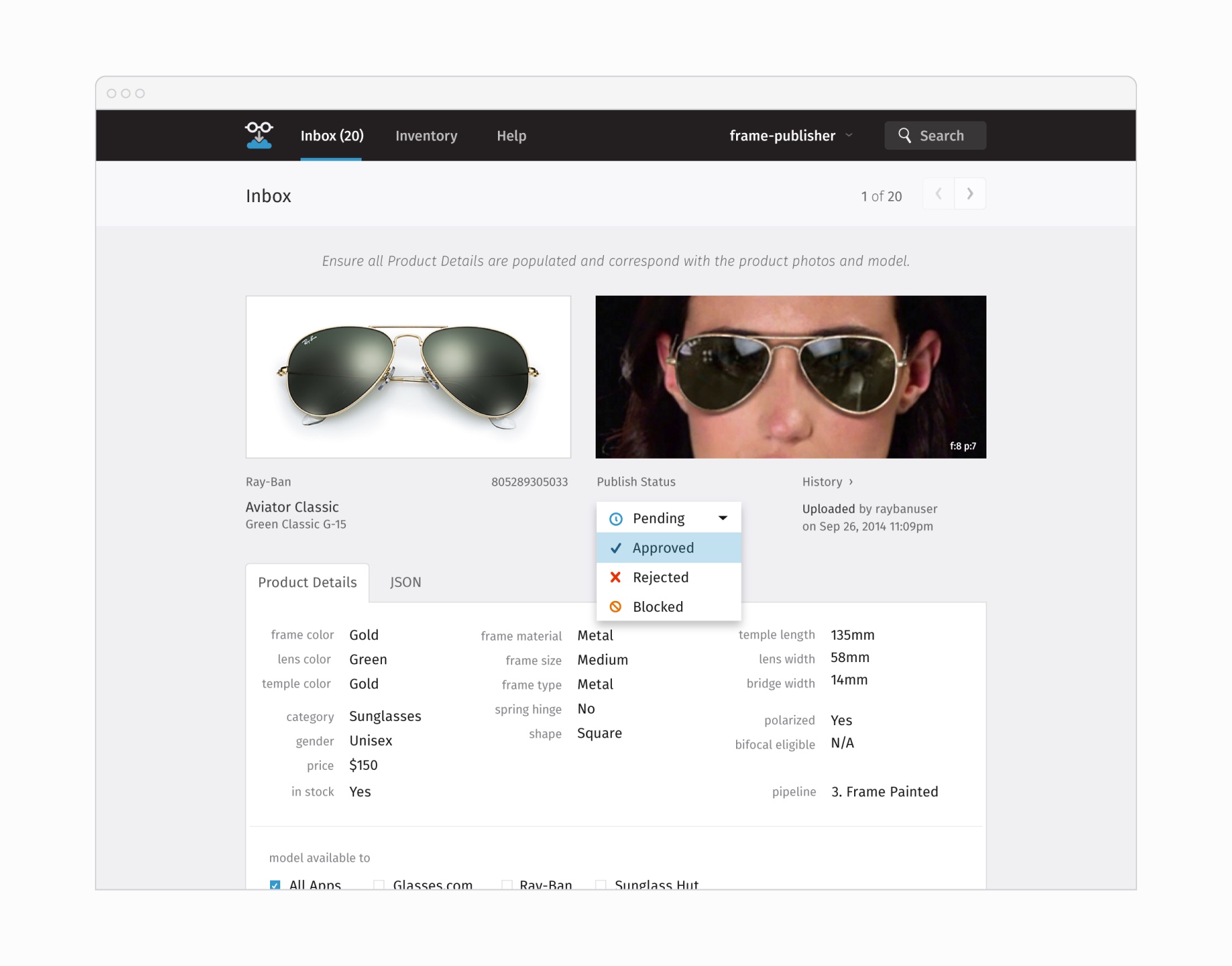Click the red X icon beside Rejected
This screenshot has width=1232, height=966.
pyautogui.click(x=615, y=577)
